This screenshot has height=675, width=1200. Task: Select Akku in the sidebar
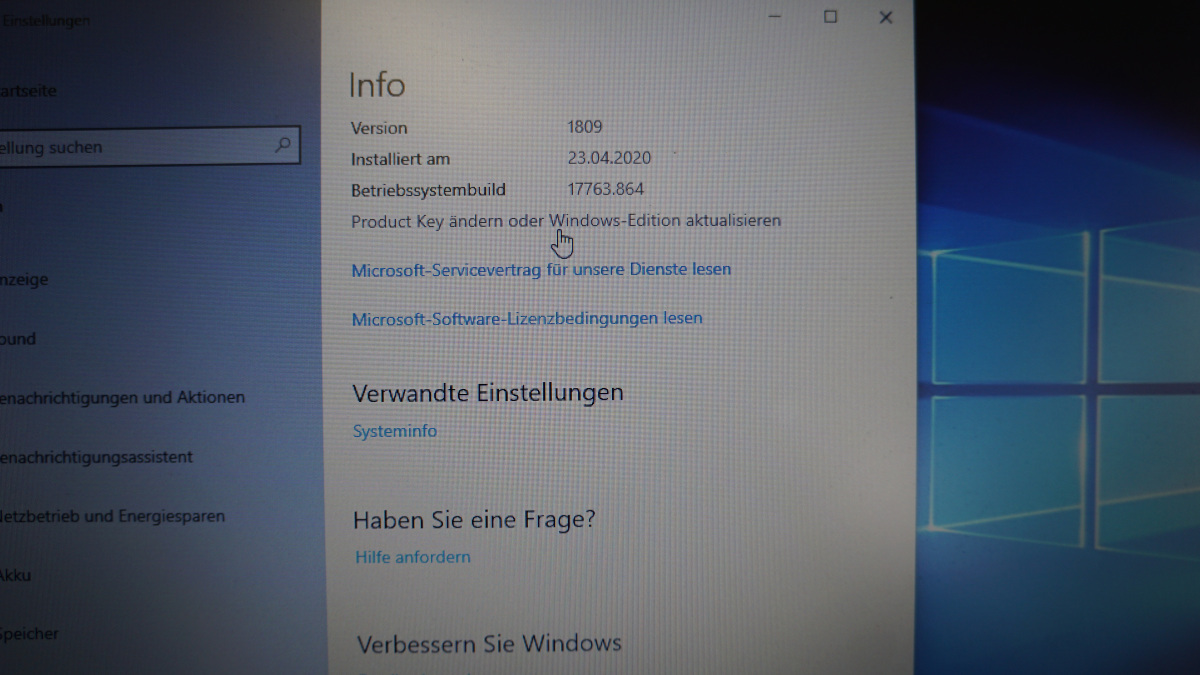(x=16, y=575)
